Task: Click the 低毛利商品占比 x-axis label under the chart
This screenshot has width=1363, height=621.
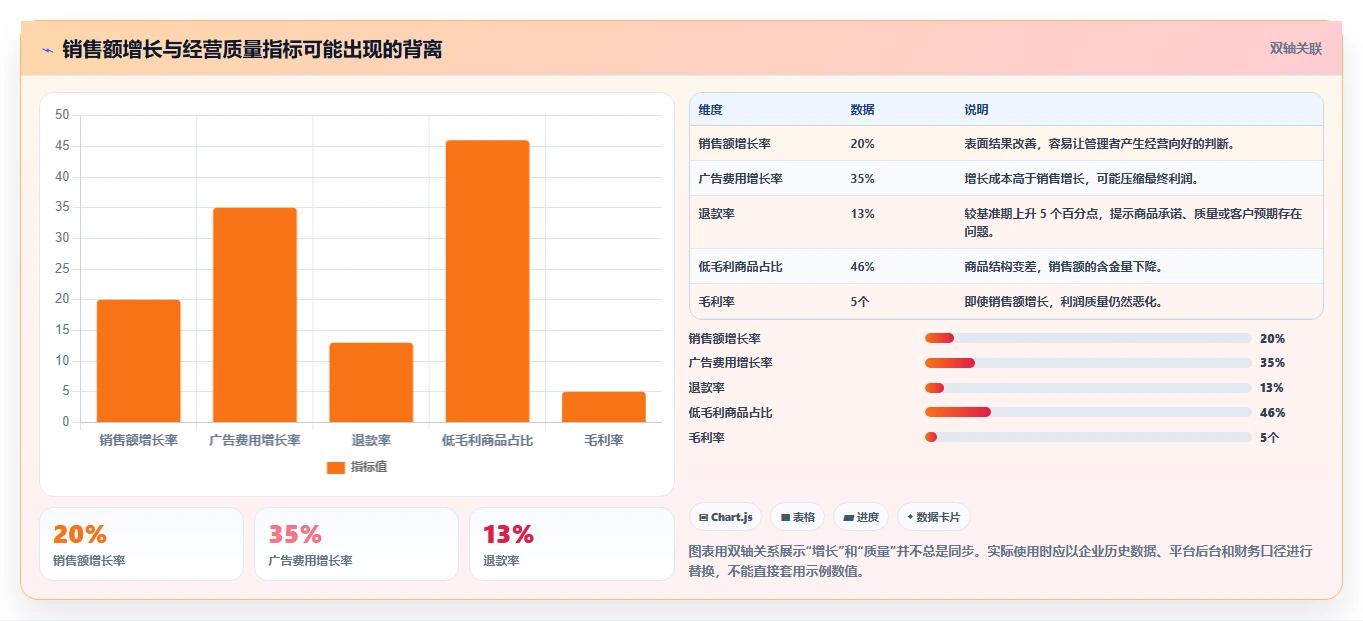Action: (x=487, y=440)
